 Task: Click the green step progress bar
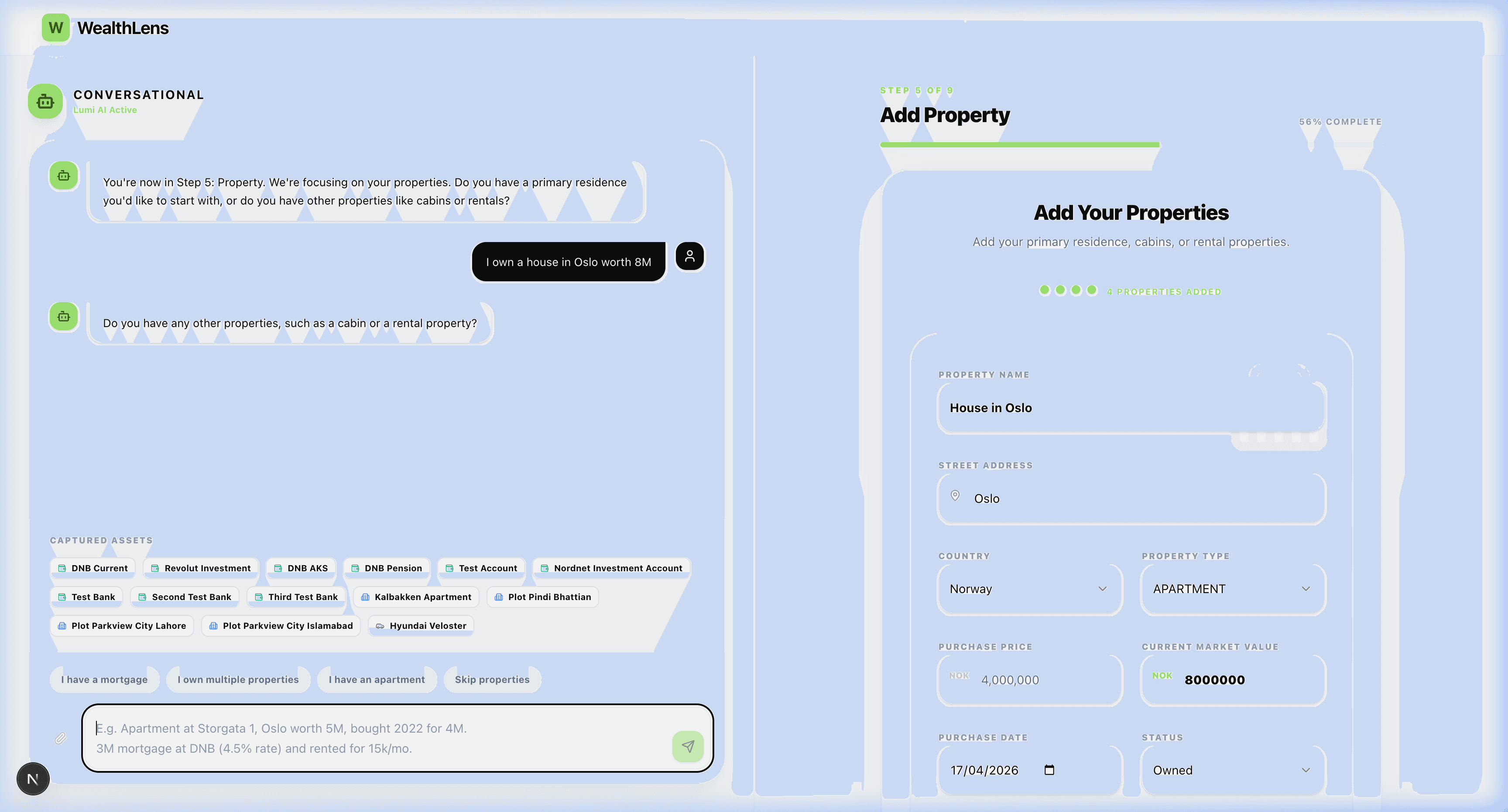[1019, 144]
